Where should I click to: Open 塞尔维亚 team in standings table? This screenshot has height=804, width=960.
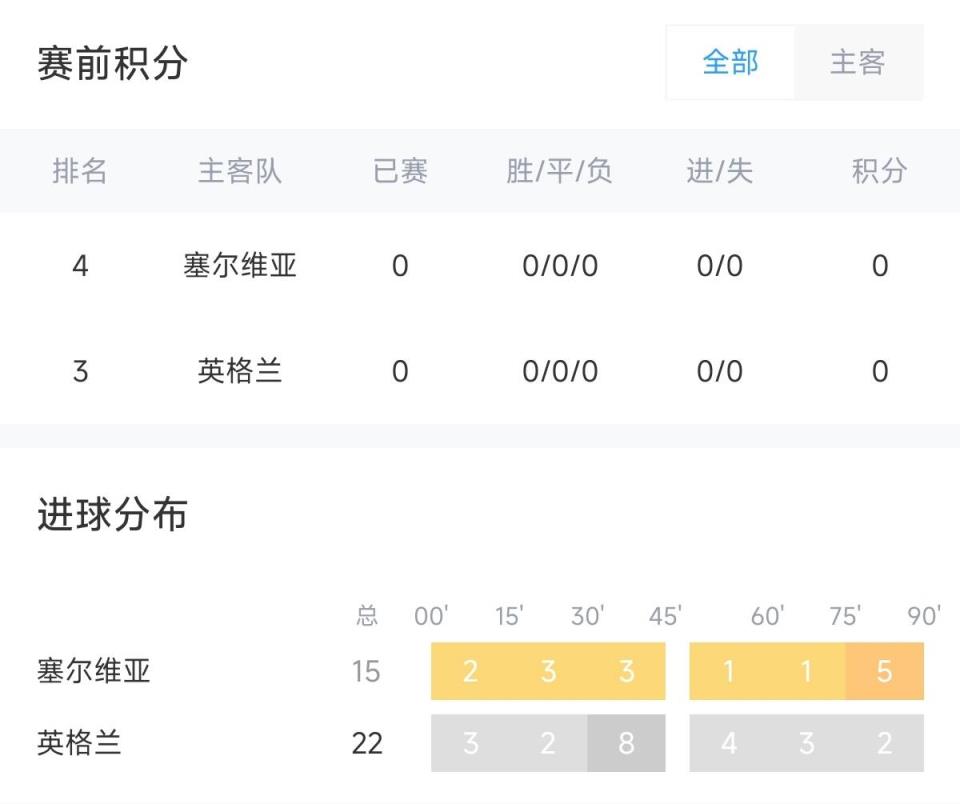tap(240, 266)
